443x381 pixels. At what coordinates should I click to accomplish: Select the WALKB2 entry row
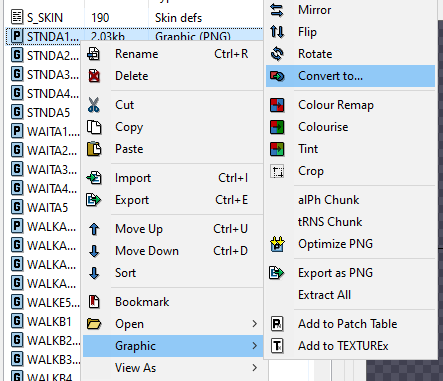[x=43, y=341]
